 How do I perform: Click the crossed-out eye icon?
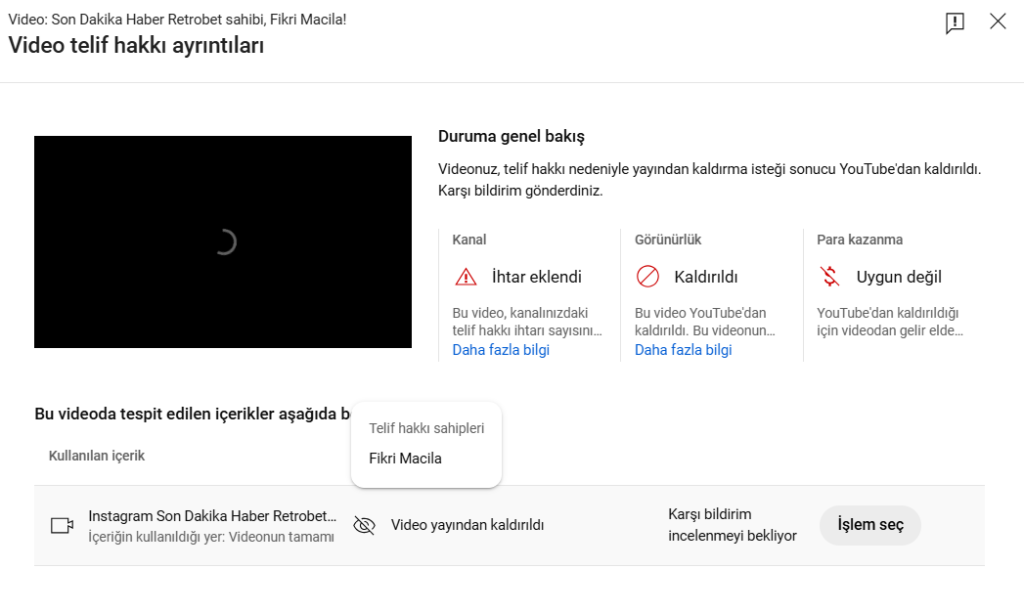point(364,525)
